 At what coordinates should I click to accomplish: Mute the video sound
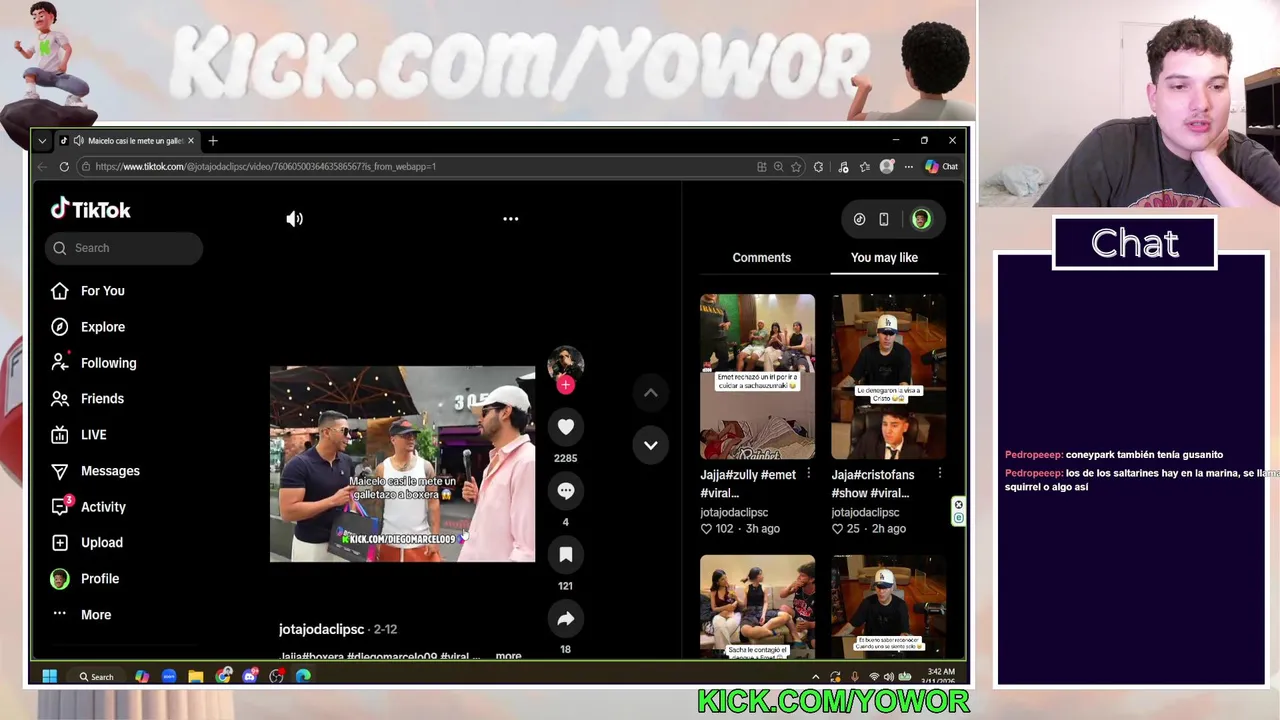[x=294, y=219]
